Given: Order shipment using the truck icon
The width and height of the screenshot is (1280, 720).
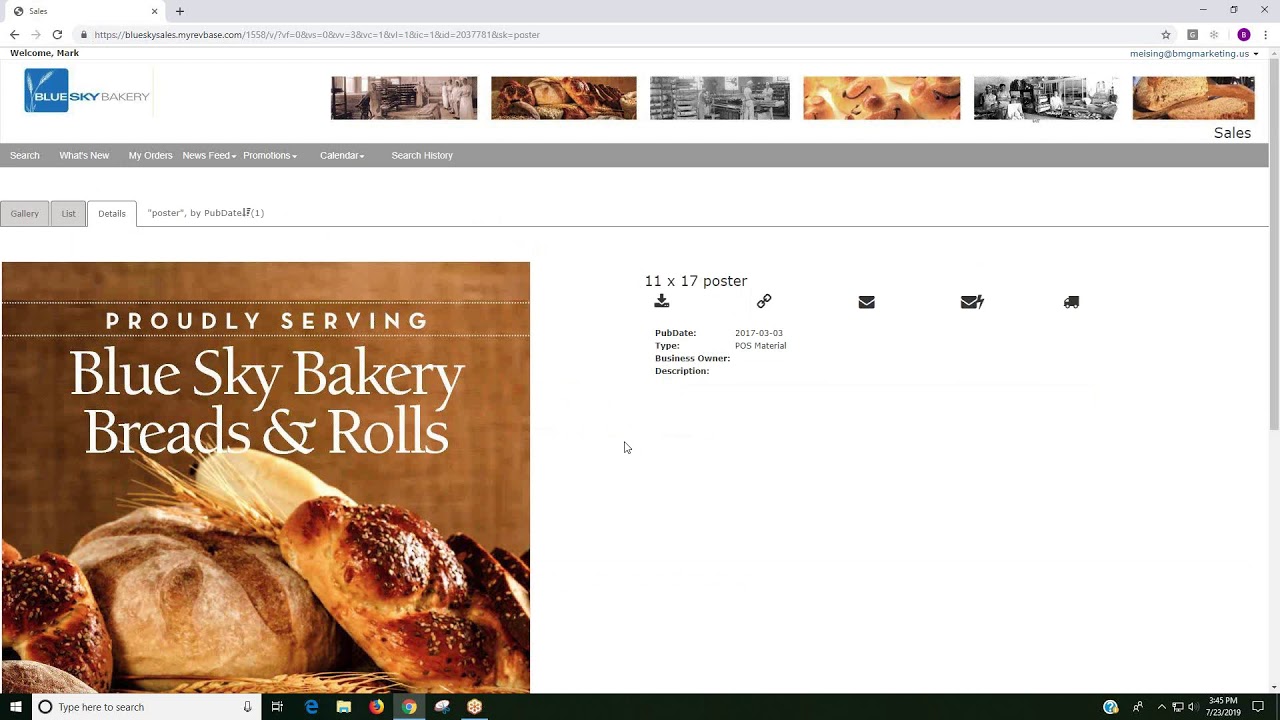Looking at the screenshot, I should (1071, 302).
